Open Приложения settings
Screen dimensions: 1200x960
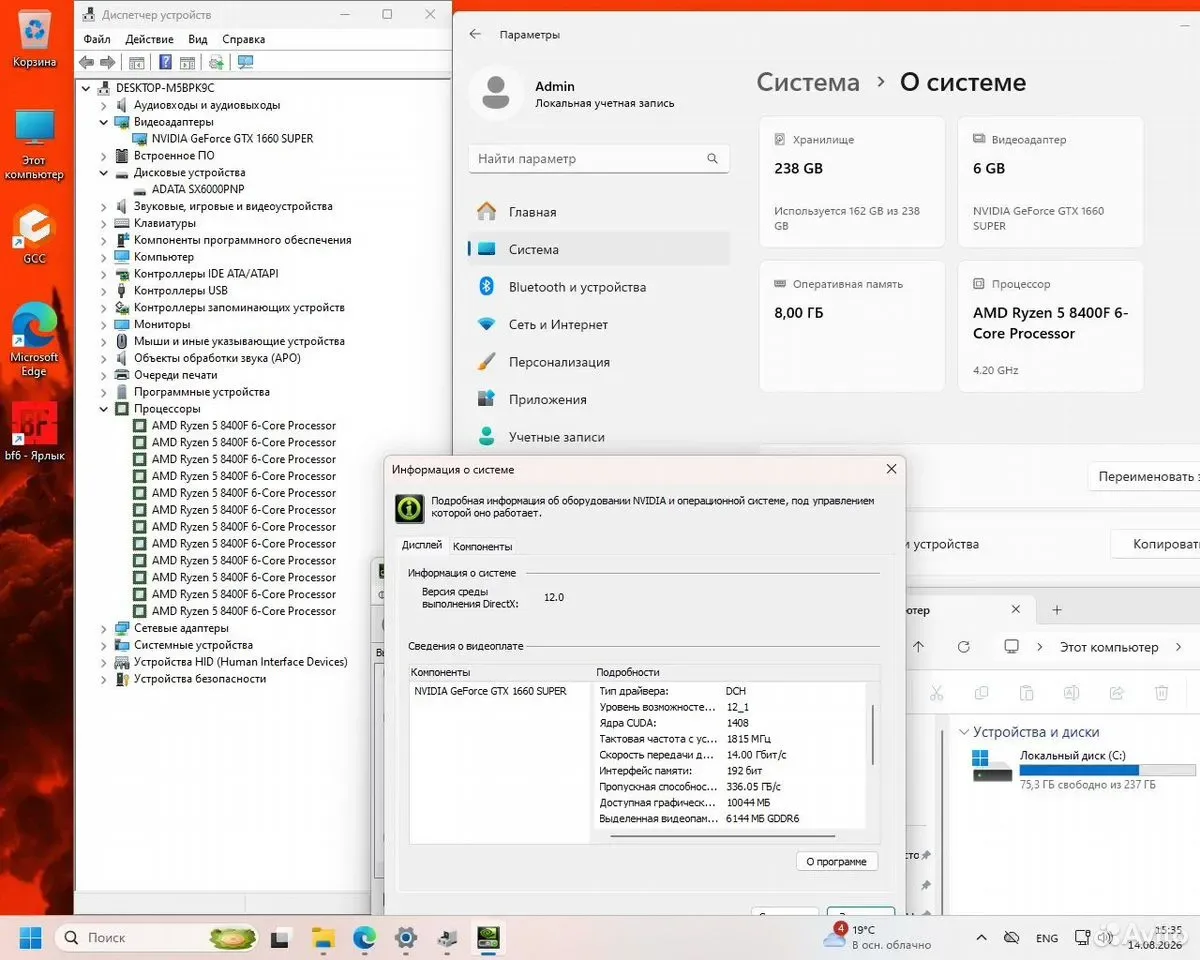pos(598,399)
